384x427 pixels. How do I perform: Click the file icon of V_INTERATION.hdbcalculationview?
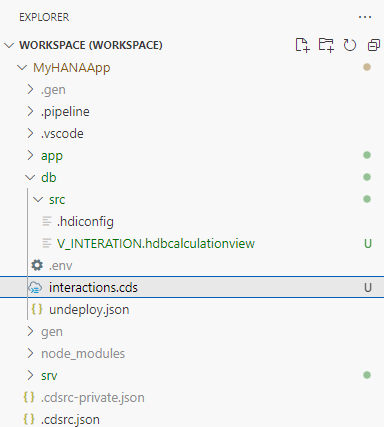tap(47, 243)
